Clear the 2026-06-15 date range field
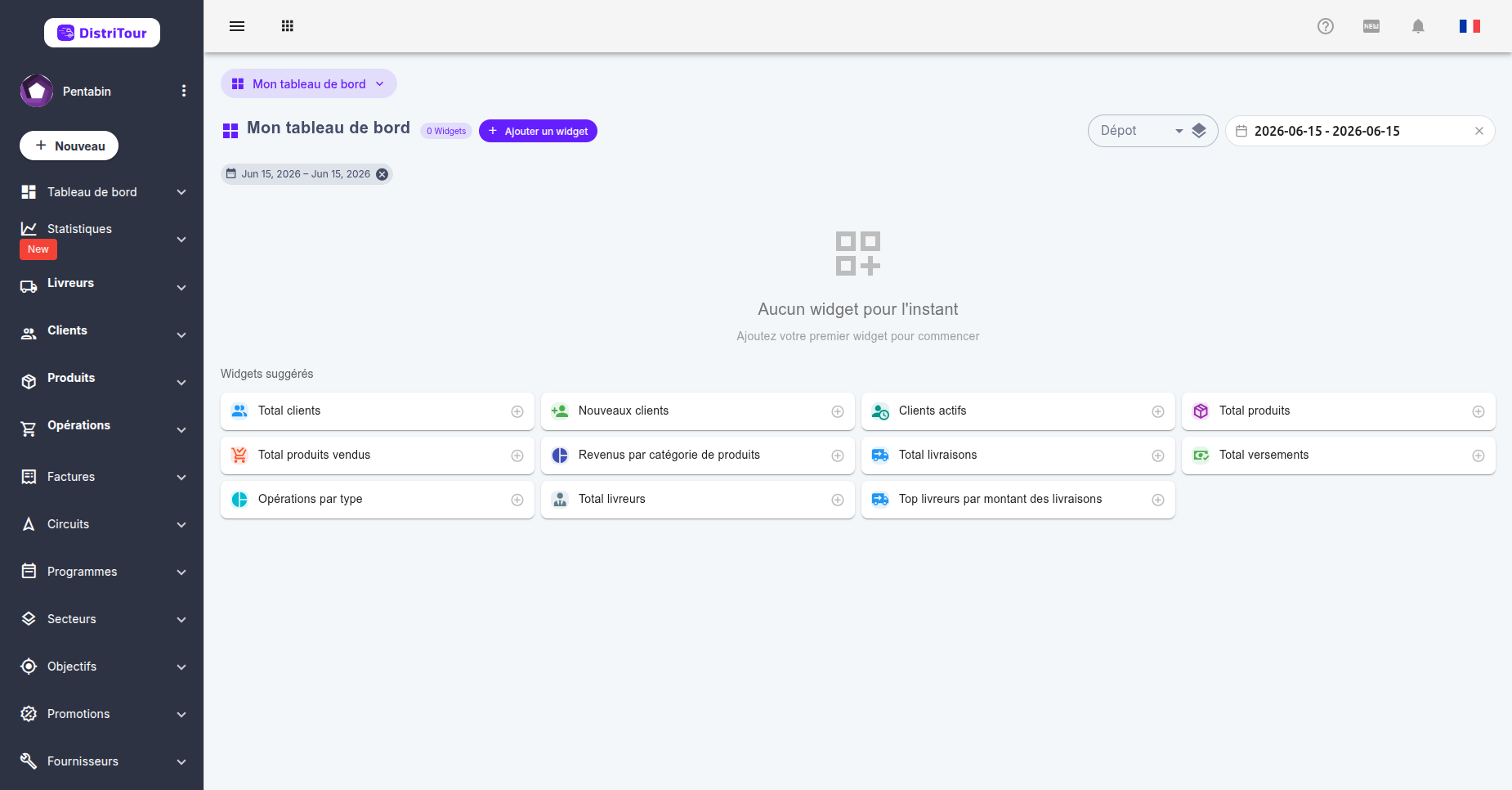Image resolution: width=1512 pixels, height=790 pixels. 1479,131
